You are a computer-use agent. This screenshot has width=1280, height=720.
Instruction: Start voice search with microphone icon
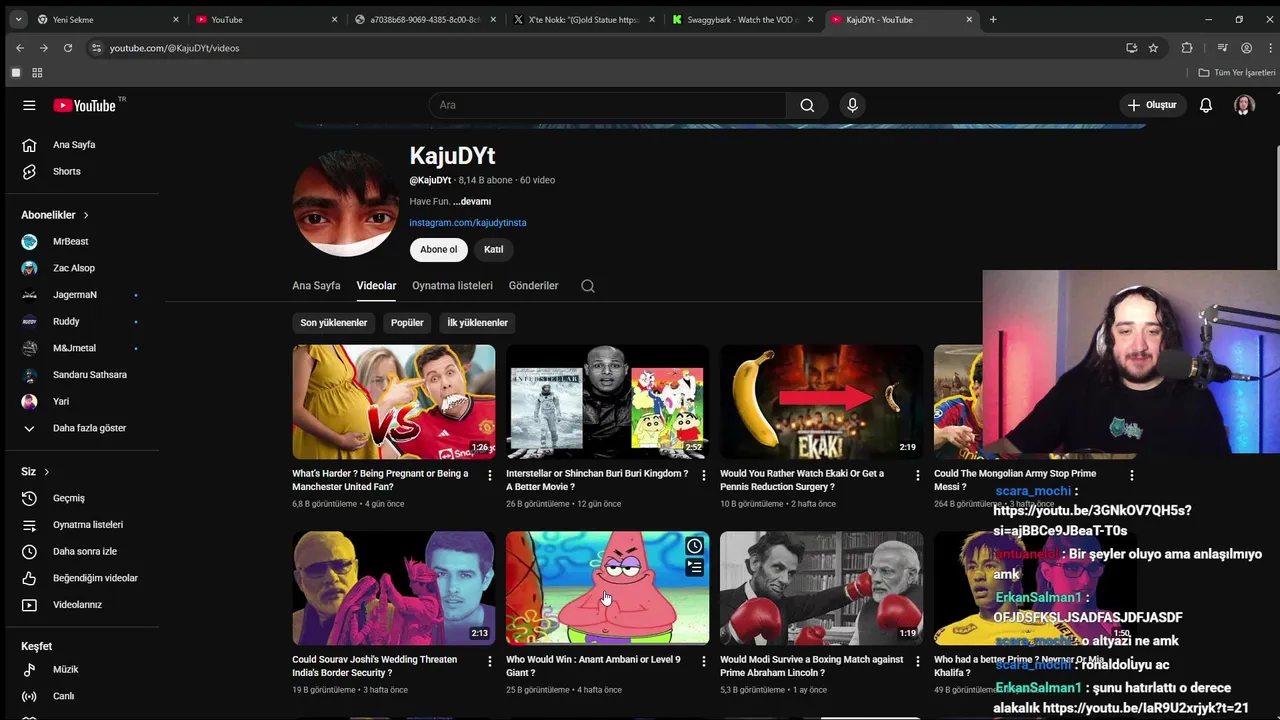(852, 105)
